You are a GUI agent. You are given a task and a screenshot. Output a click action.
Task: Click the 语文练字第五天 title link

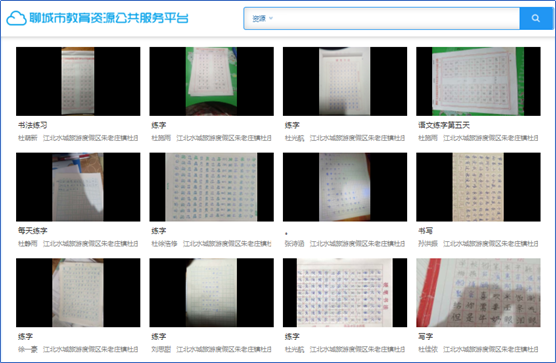[x=444, y=125]
